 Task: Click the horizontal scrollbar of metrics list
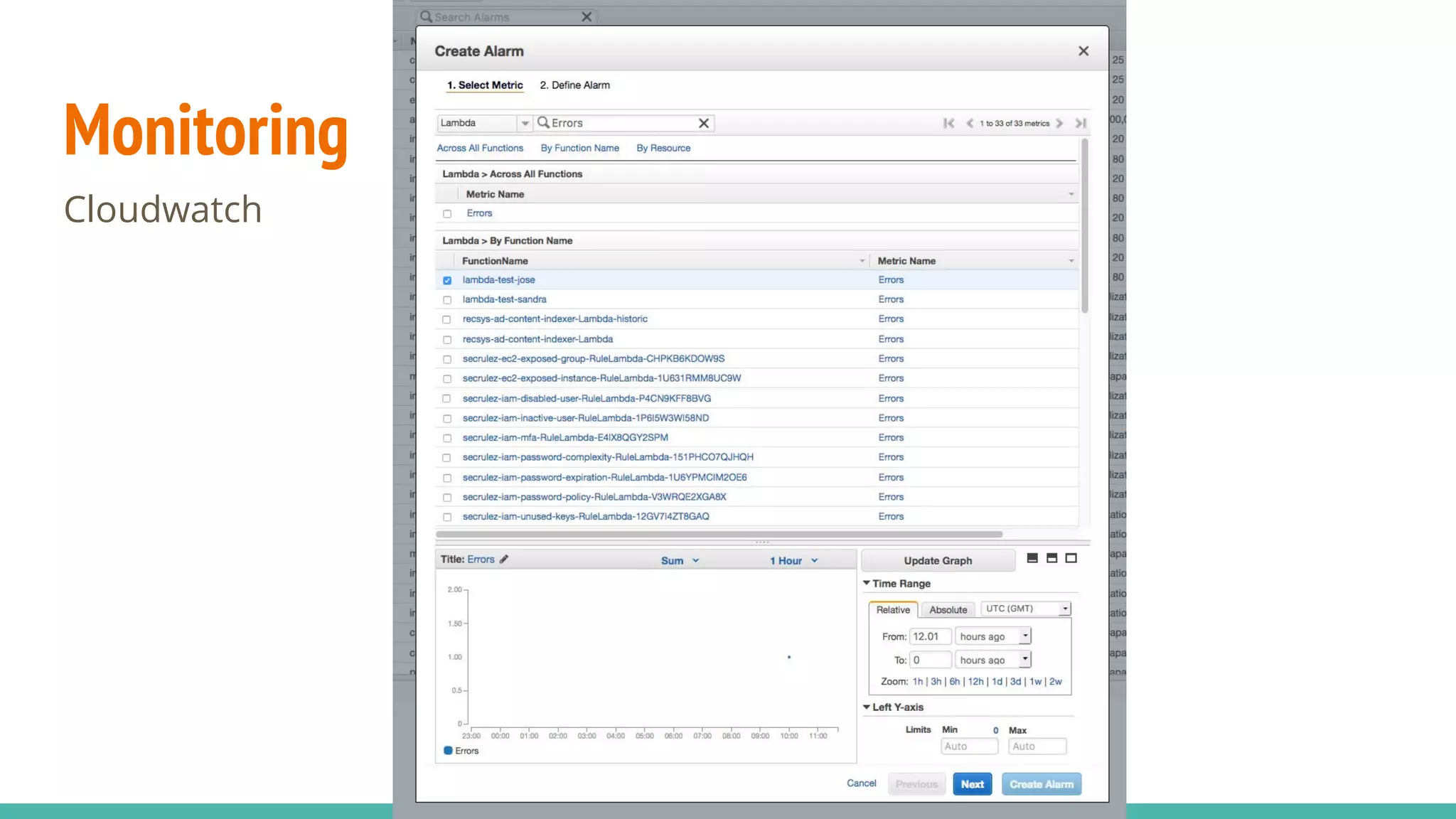(x=719, y=534)
